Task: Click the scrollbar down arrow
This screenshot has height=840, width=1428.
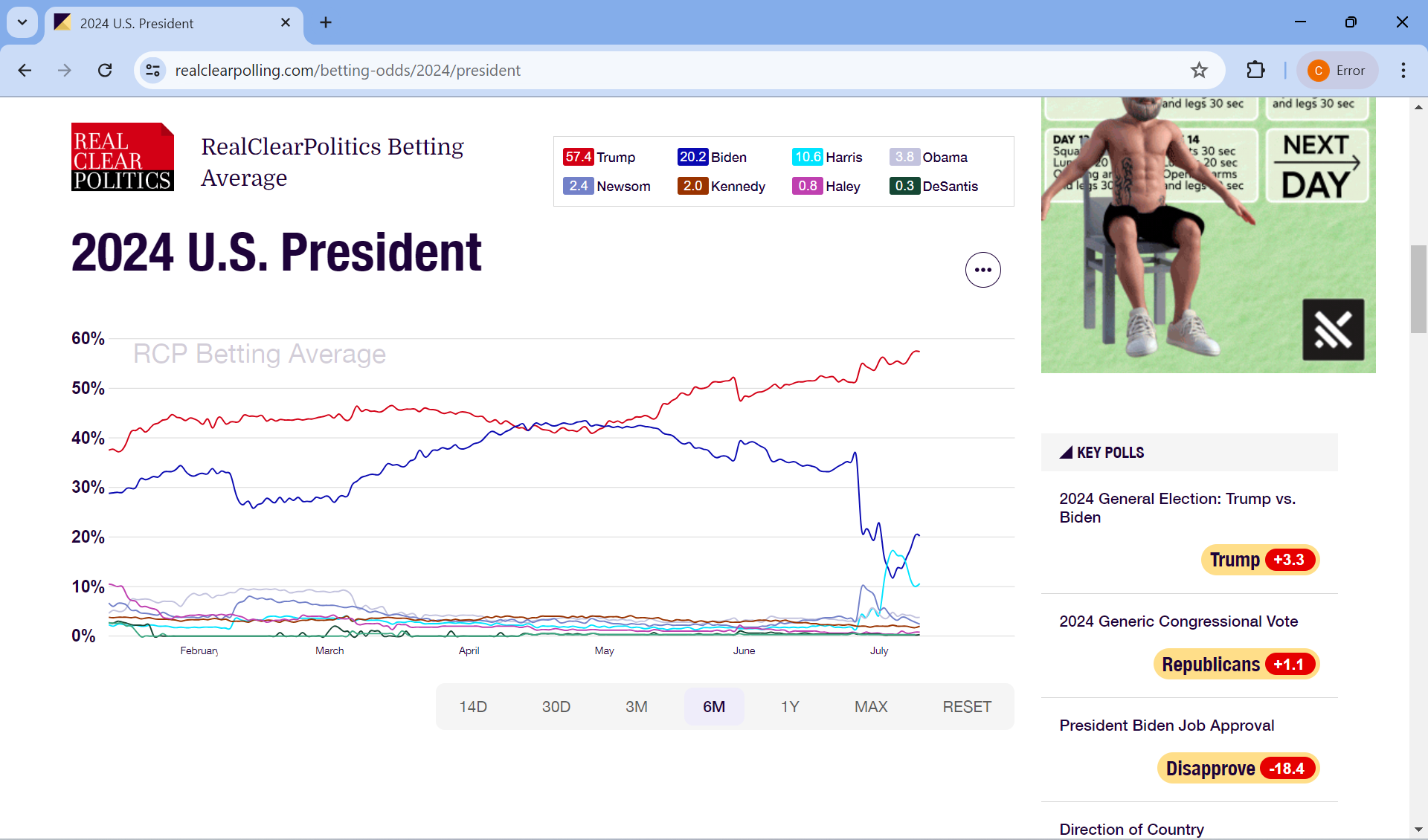Action: [x=1418, y=829]
